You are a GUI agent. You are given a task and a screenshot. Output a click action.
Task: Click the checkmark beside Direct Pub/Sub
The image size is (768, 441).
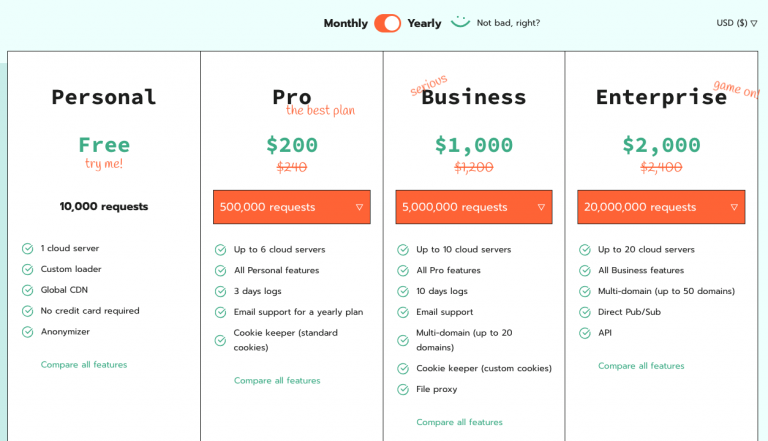click(x=585, y=312)
